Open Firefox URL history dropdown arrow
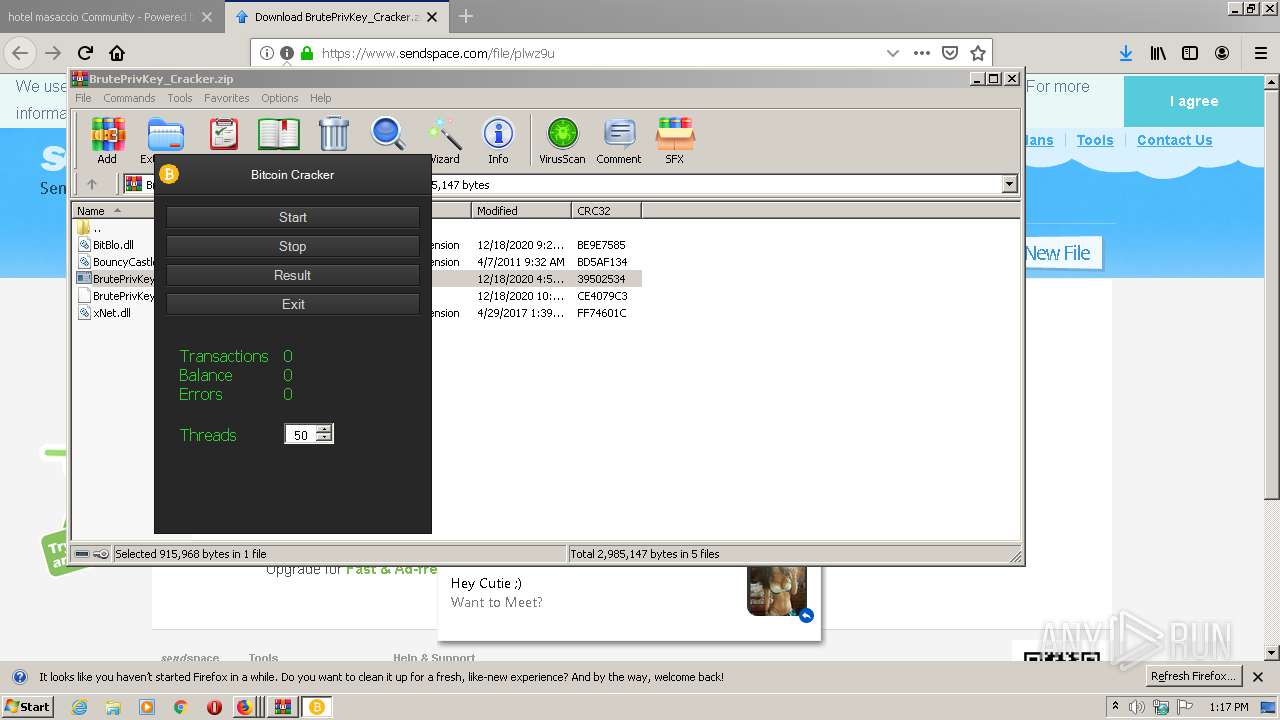This screenshot has width=1280, height=720. tap(892, 53)
